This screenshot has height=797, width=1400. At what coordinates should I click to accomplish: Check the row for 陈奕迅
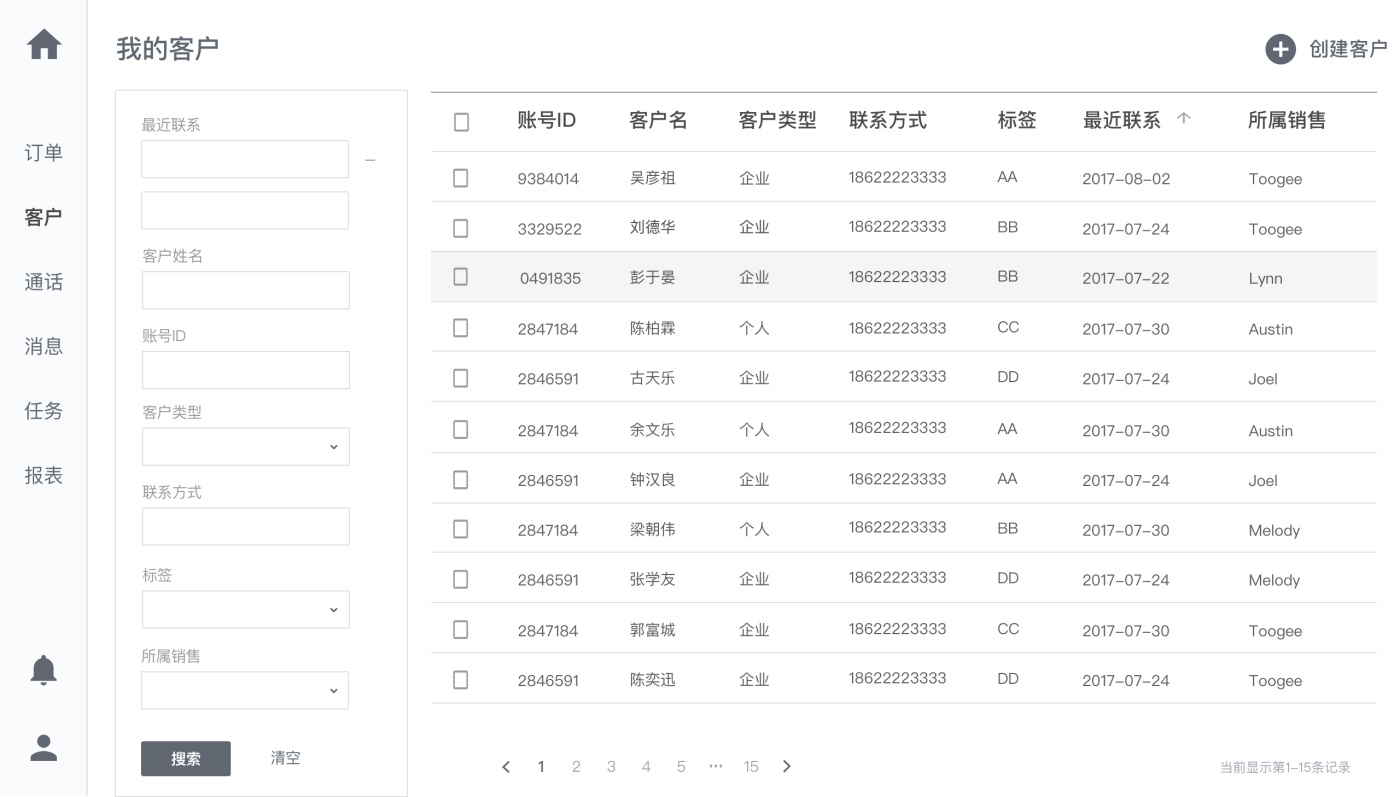click(x=461, y=680)
